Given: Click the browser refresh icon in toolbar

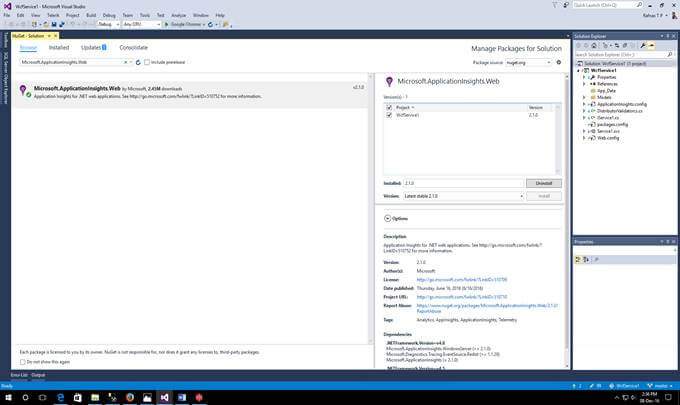Looking at the screenshot, I should click(x=210, y=25).
